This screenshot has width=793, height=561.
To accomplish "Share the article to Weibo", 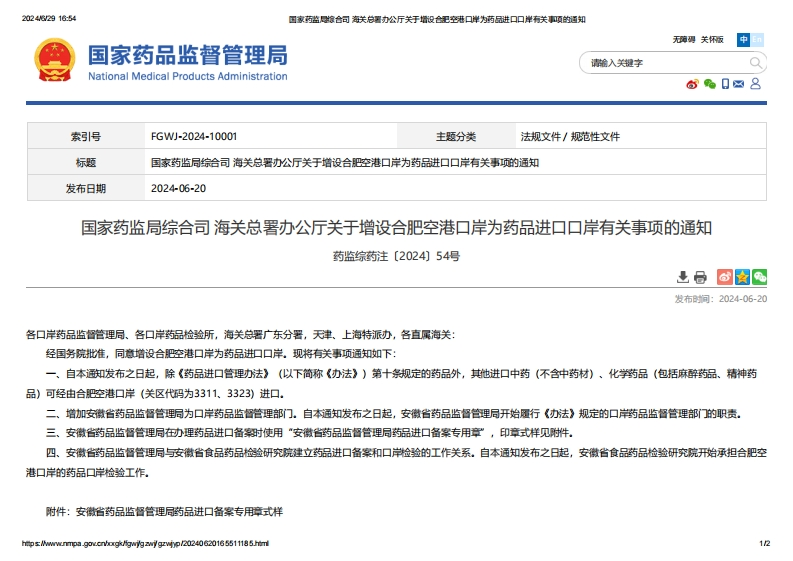I will tap(727, 277).
